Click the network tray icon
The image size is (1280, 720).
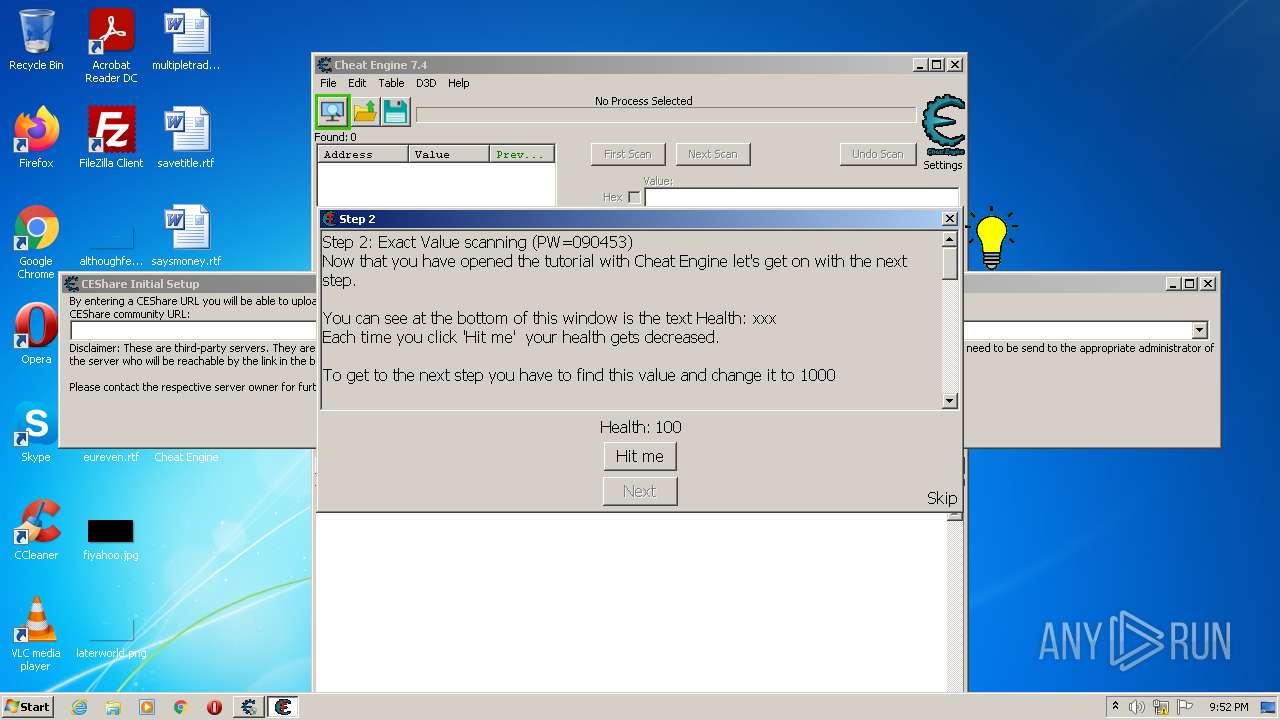point(1161,707)
